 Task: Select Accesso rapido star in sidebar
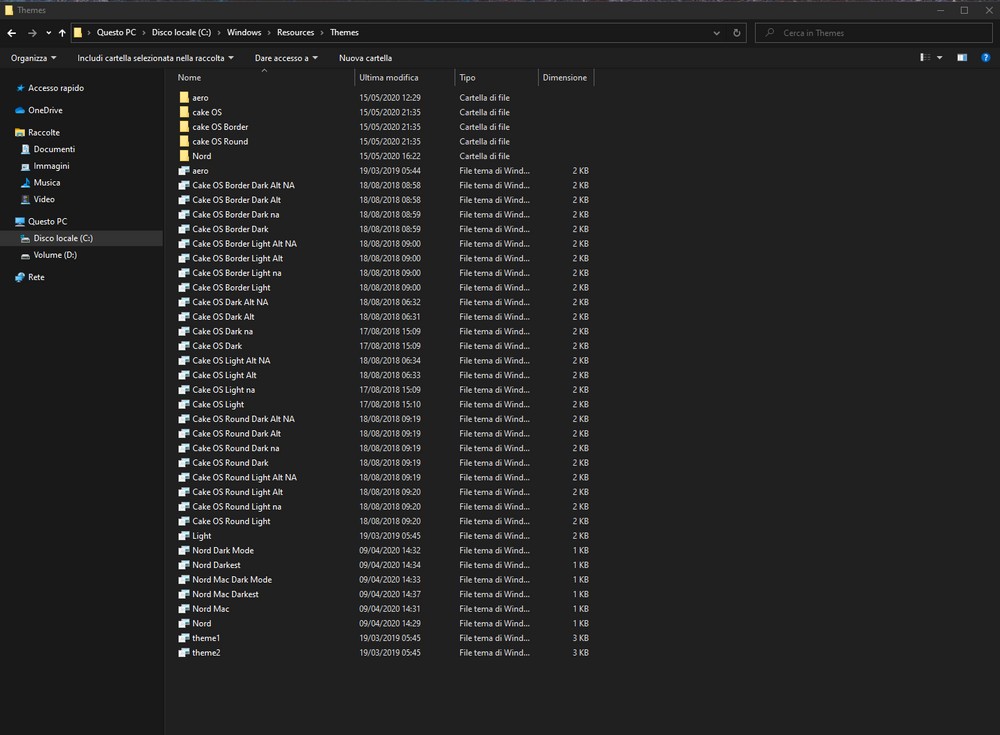click(55, 88)
